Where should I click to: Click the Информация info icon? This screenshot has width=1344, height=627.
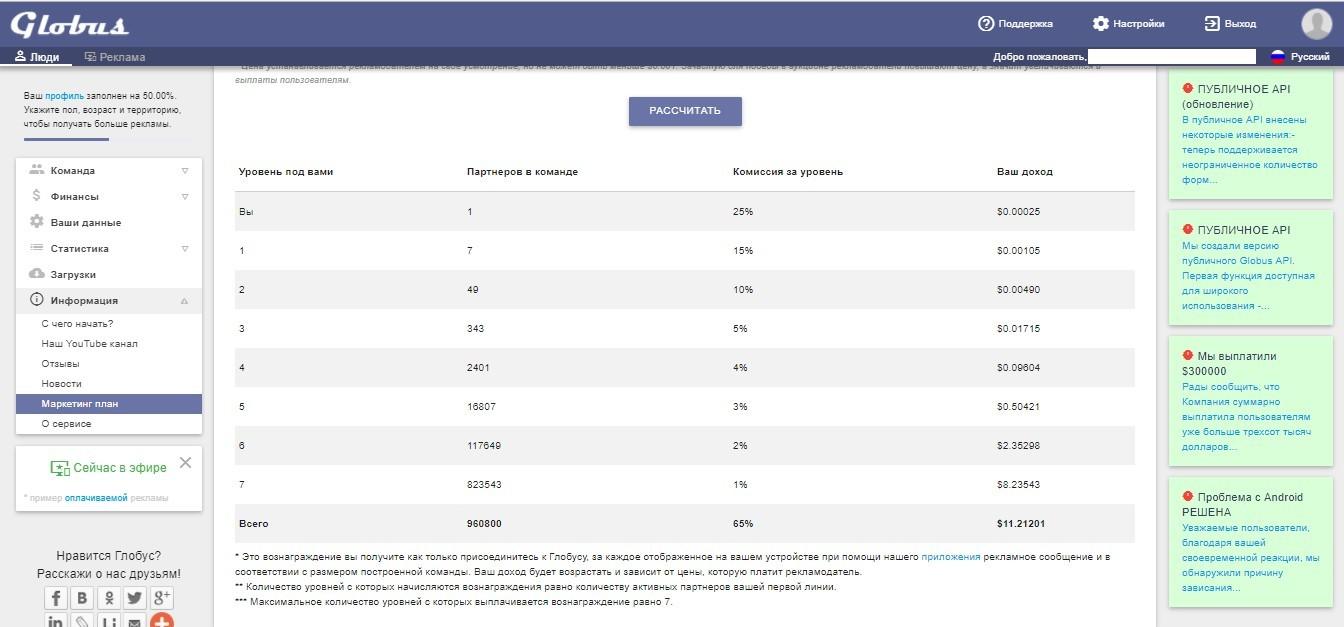[x=37, y=300]
